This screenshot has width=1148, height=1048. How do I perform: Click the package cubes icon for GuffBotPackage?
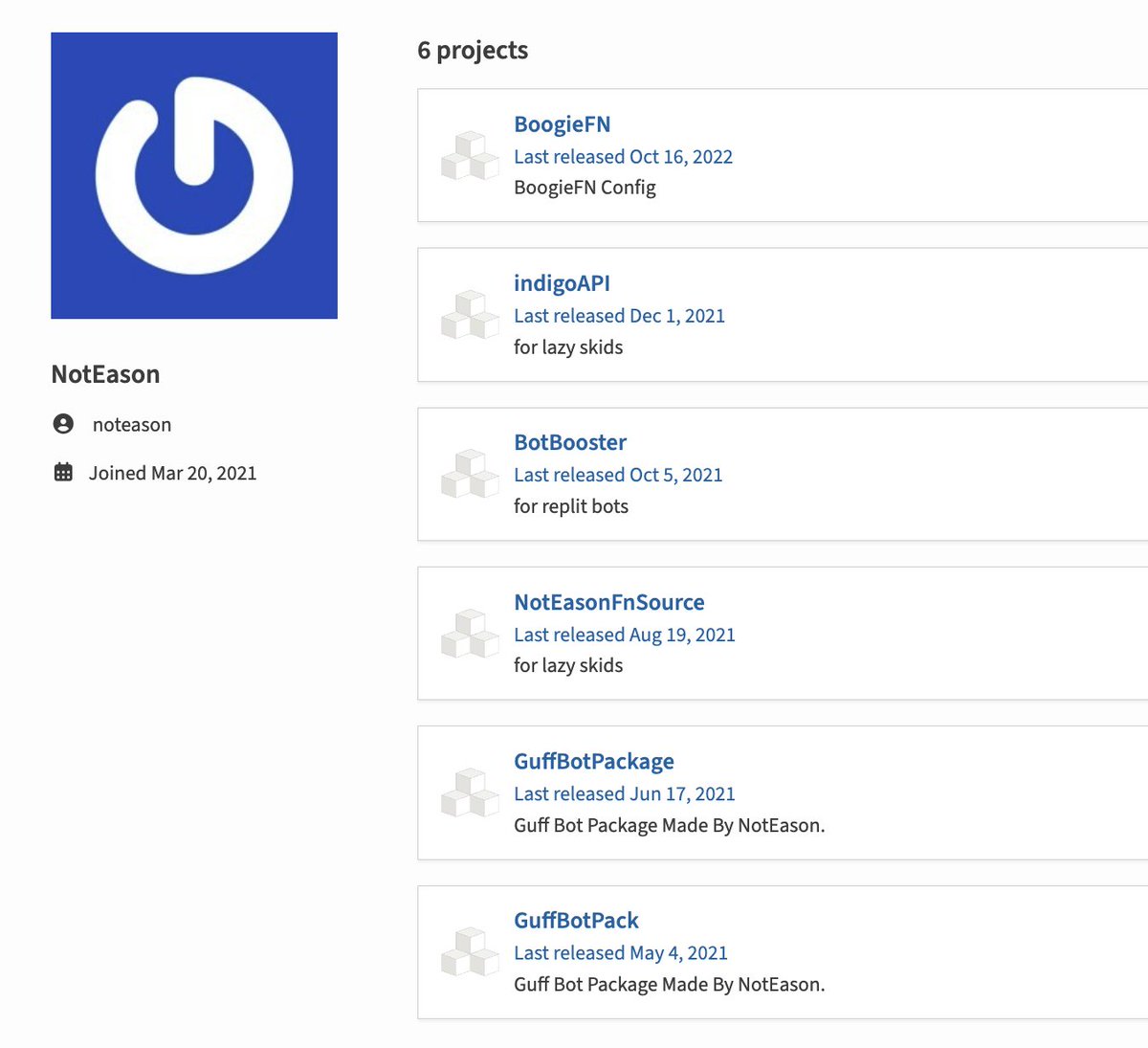pyautogui.click(x=470, y=792)
